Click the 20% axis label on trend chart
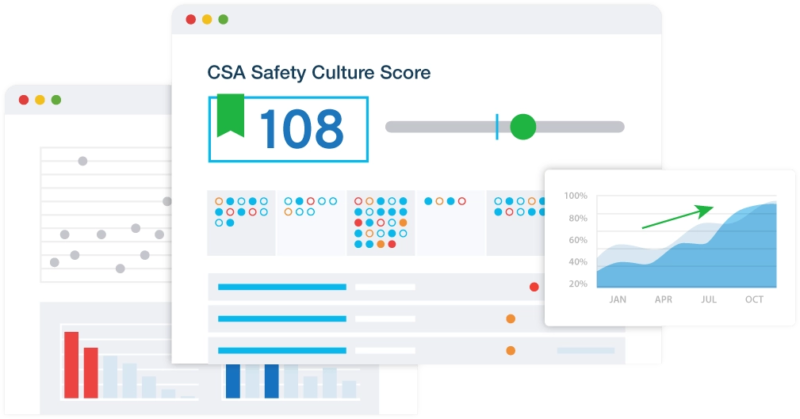The height and width of the screenshot is (419, 800). coord(578,284)
